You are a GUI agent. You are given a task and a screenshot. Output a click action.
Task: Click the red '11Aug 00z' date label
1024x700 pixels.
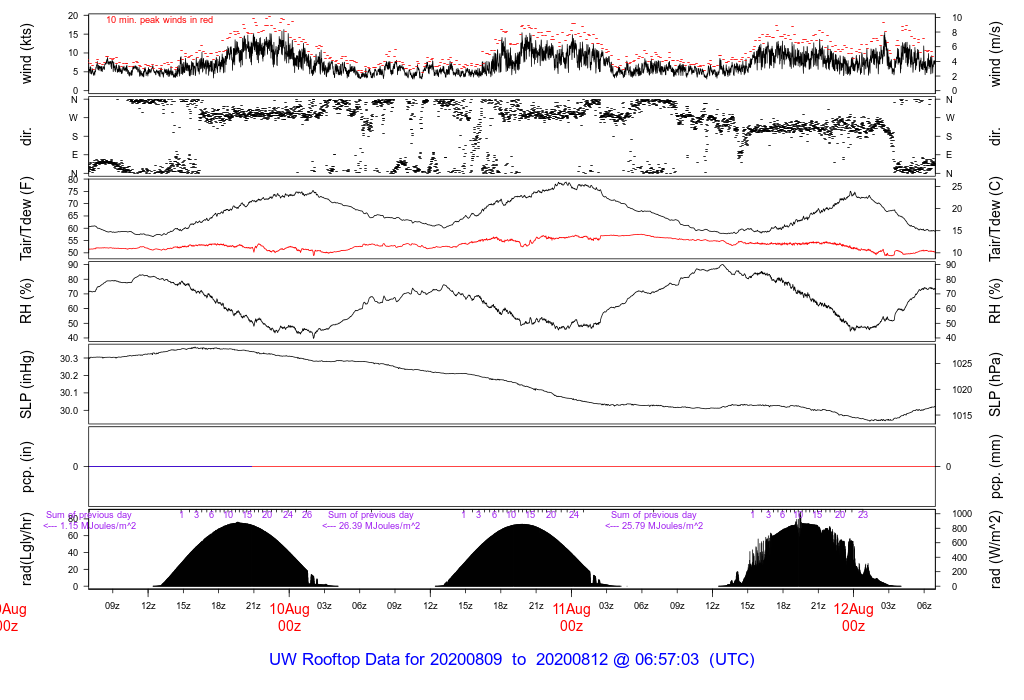click(x=571, y=617)
